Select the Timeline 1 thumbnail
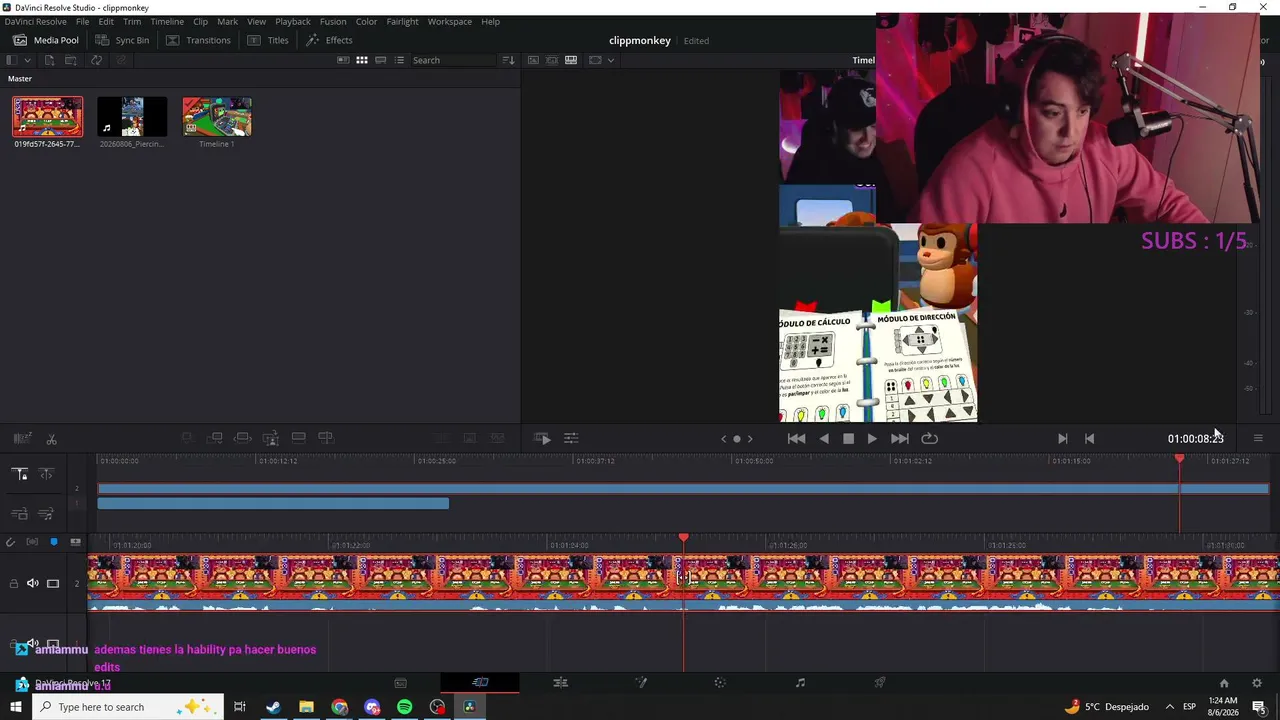Viewport: 1280px width, 720px height. tap(217, 117)
